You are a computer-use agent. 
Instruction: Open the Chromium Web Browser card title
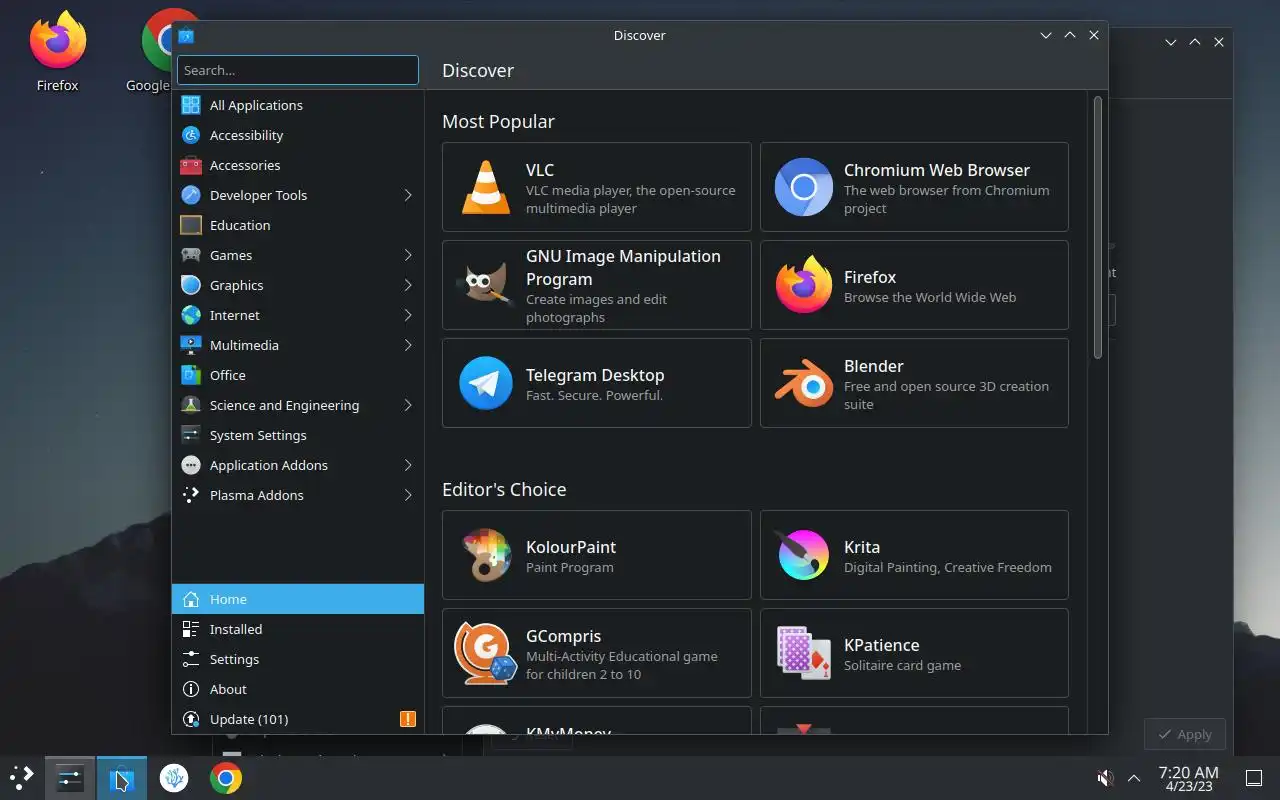(936, 170)
